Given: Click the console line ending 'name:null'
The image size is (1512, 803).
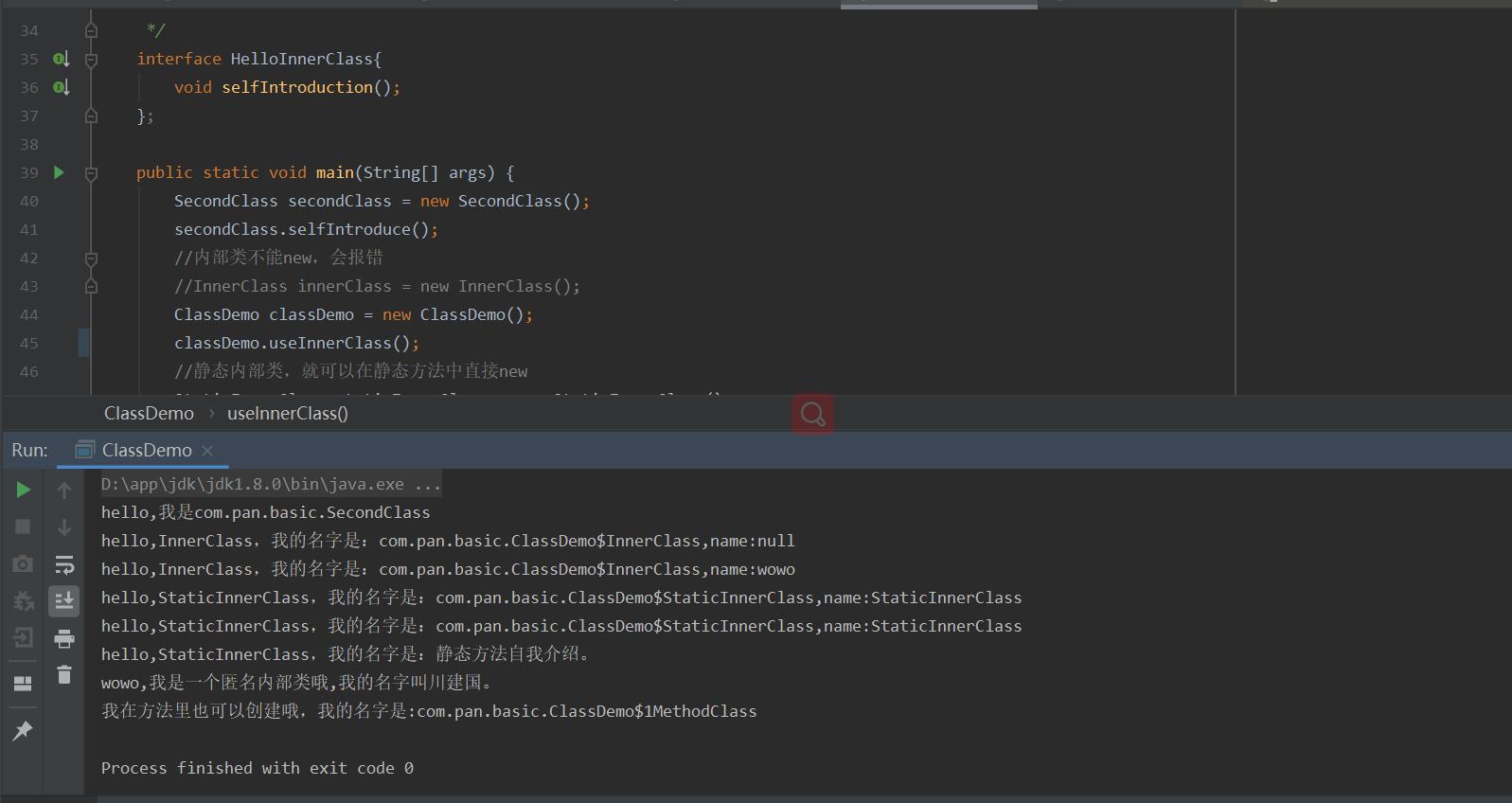Looking at the screenshot, I should tap(448, 541).
